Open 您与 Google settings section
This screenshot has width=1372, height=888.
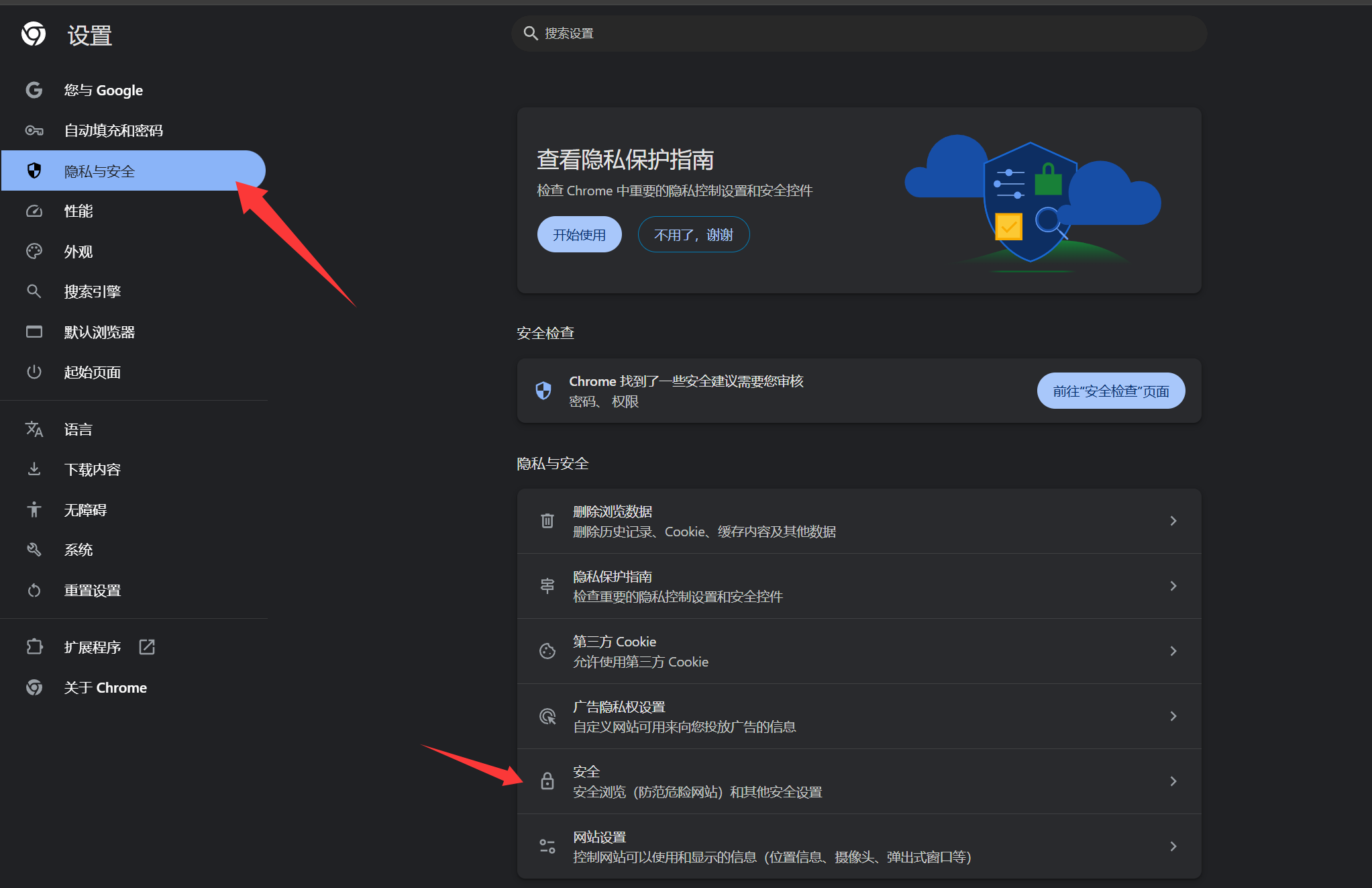[x=134, y=90]
